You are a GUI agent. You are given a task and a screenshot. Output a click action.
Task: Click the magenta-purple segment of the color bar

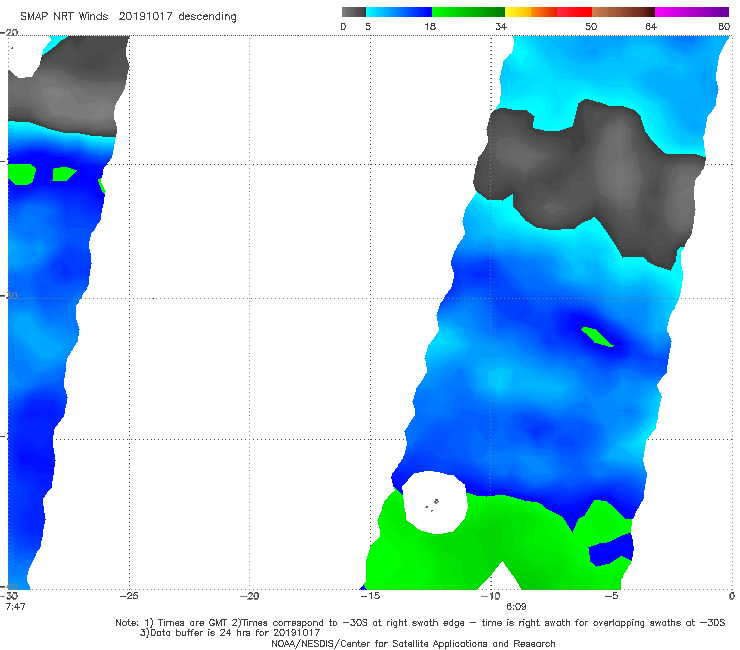692,12
